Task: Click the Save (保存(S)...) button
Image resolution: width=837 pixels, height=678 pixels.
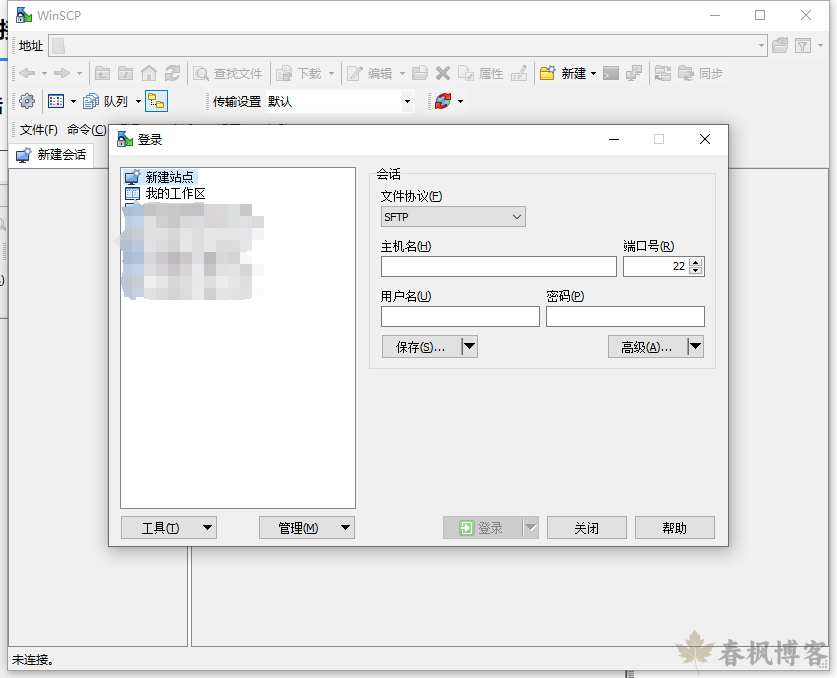Action: (422, 346)
